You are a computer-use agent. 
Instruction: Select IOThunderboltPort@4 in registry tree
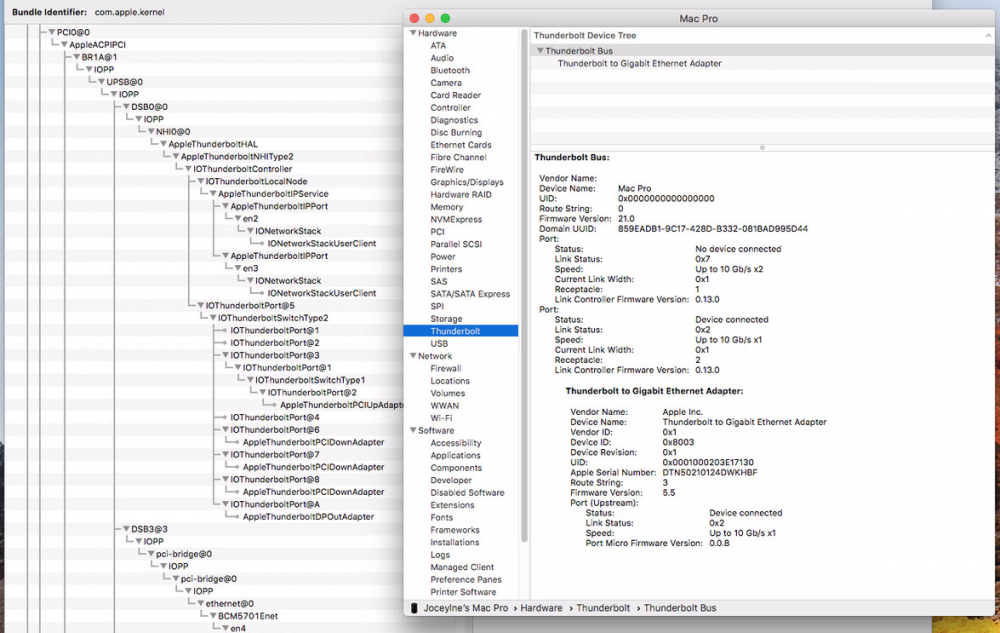pyautogui.click(x=274, y=418)
